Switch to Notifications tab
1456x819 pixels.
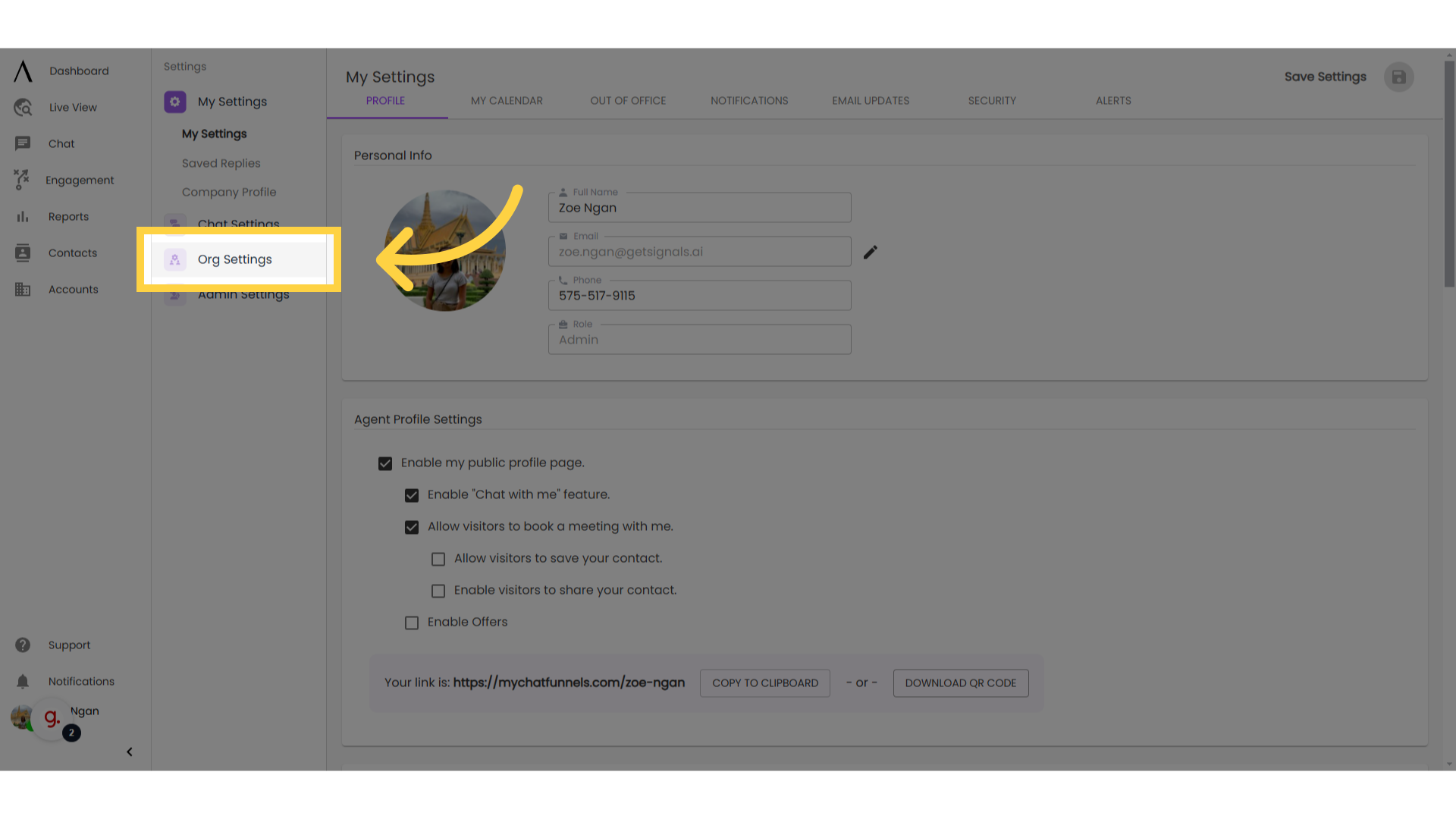[x=749, y=100]
